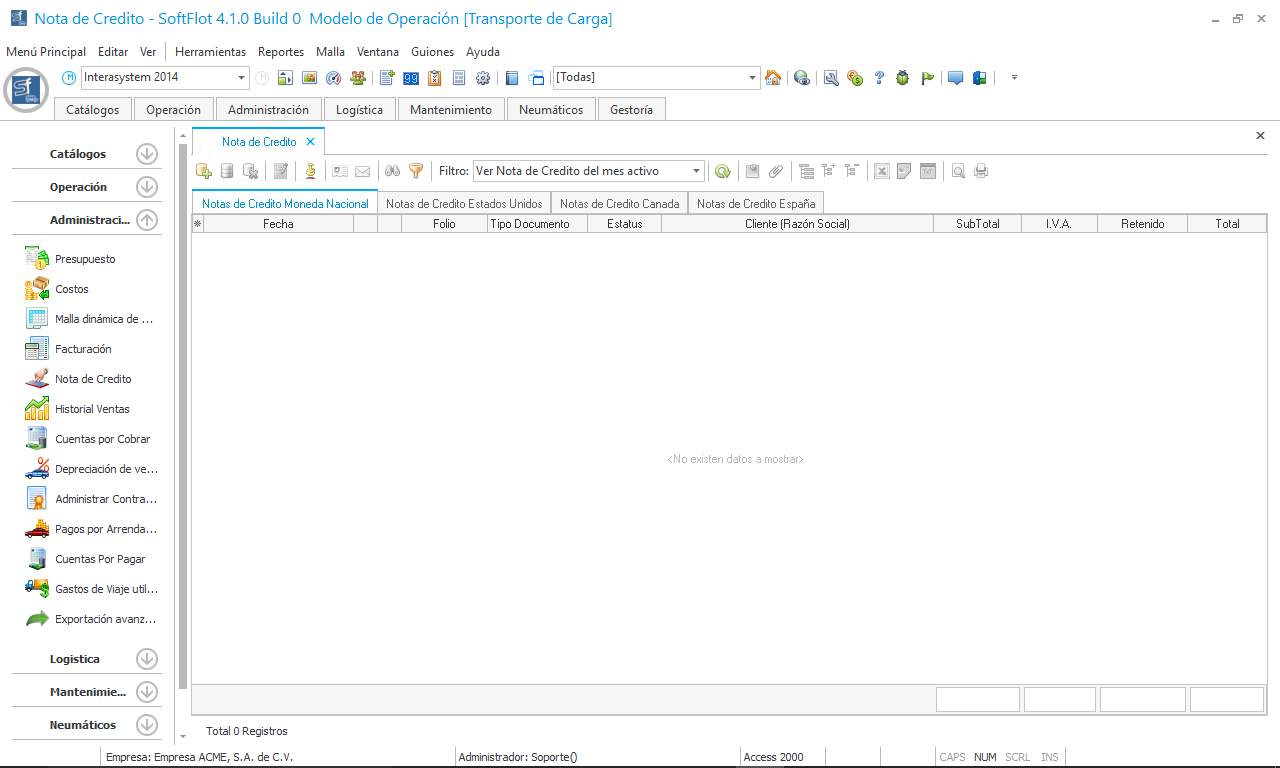Switch to Notas de Credito Estados Unidos tab
1280x768 pixels.
pos(464,204)
